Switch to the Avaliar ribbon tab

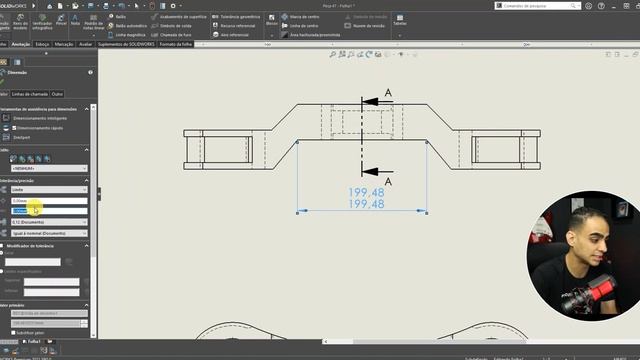(x=85, y=44)
